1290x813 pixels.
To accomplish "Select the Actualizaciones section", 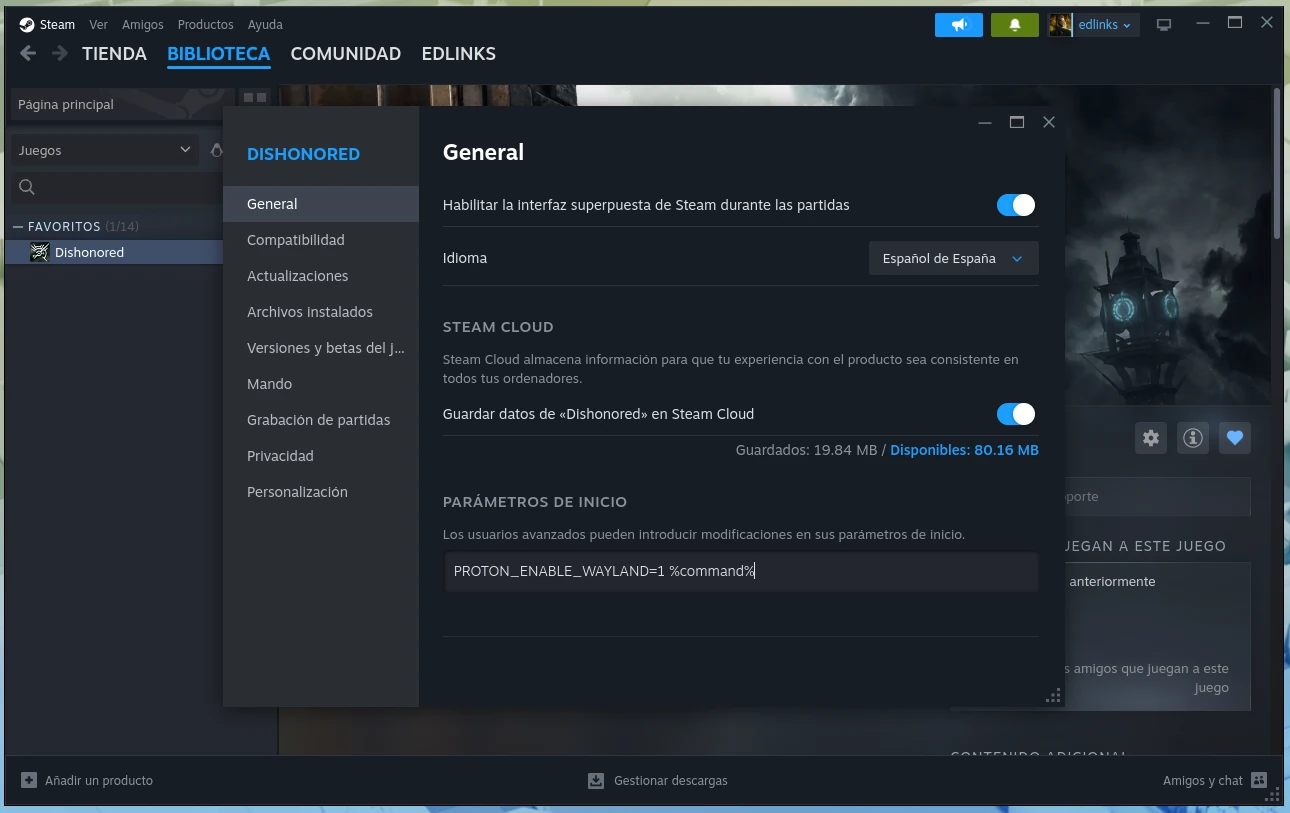I will tap(321, 276).
